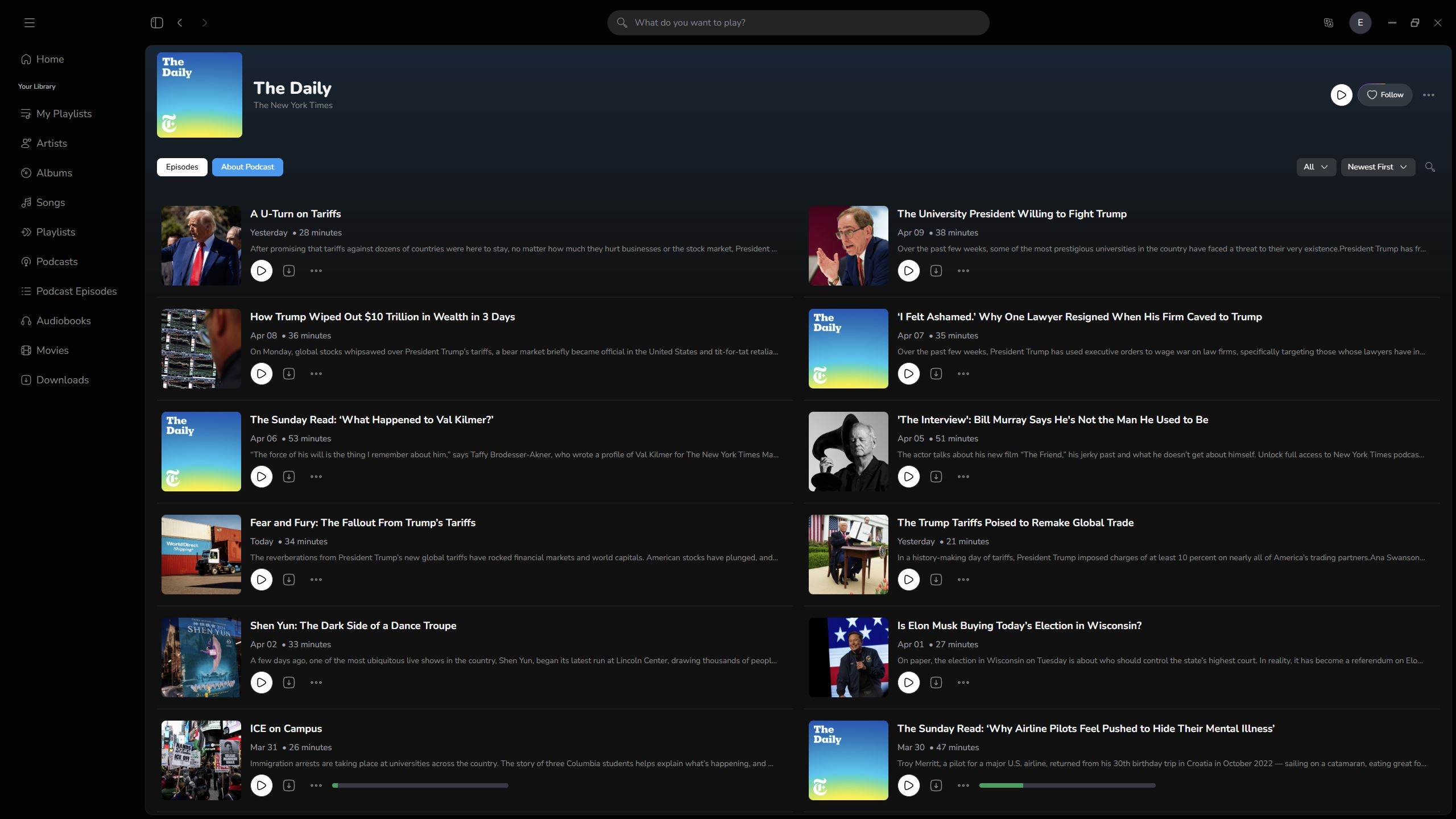Play 'The University President Willing to Fight Trump'
This screenshot has width=1456, height=819.
[909, 271]
